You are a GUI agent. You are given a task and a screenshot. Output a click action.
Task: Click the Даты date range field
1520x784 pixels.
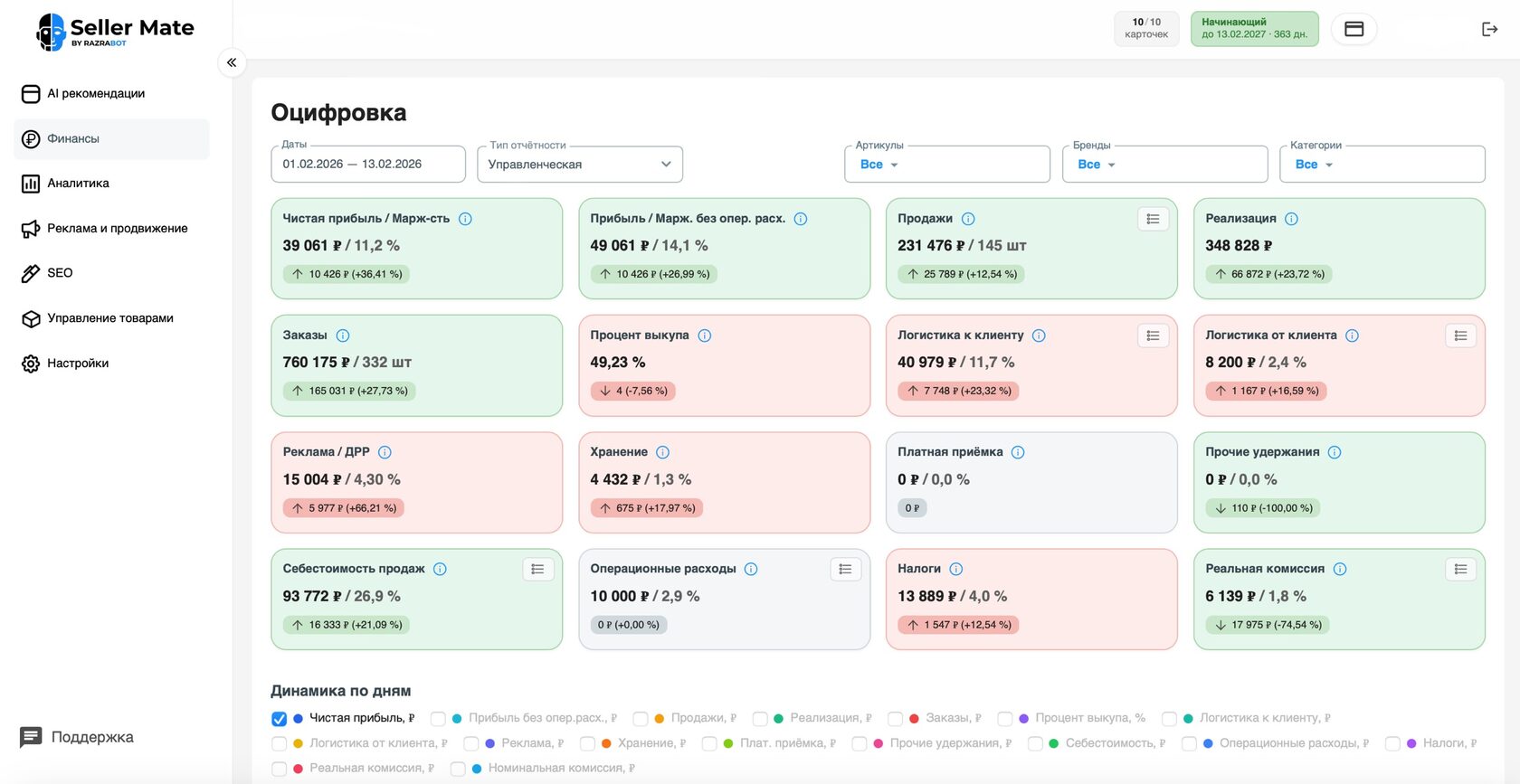pyautogui.click(x=368, y=165)
